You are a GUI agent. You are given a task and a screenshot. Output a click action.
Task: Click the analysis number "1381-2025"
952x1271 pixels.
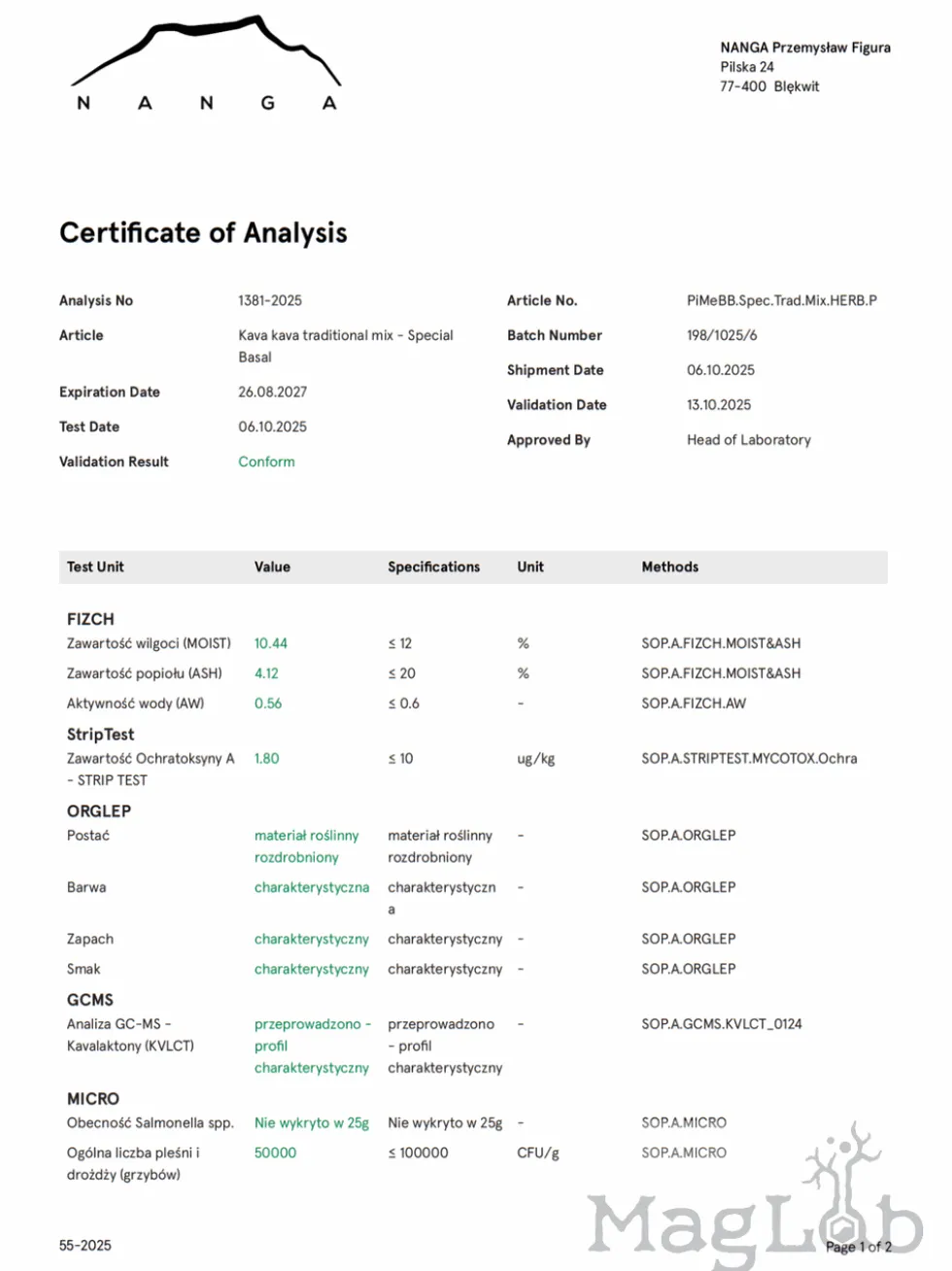tap(270, 300)
